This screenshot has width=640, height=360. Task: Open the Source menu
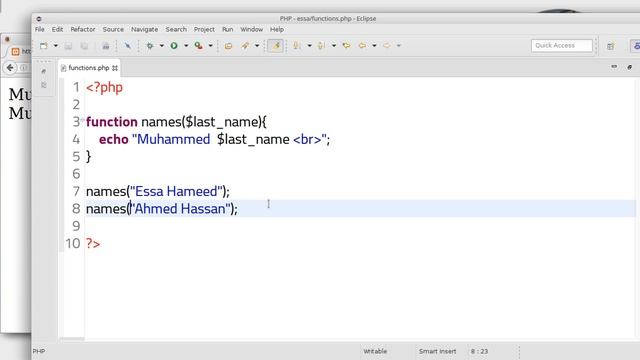tap(113, 29)
